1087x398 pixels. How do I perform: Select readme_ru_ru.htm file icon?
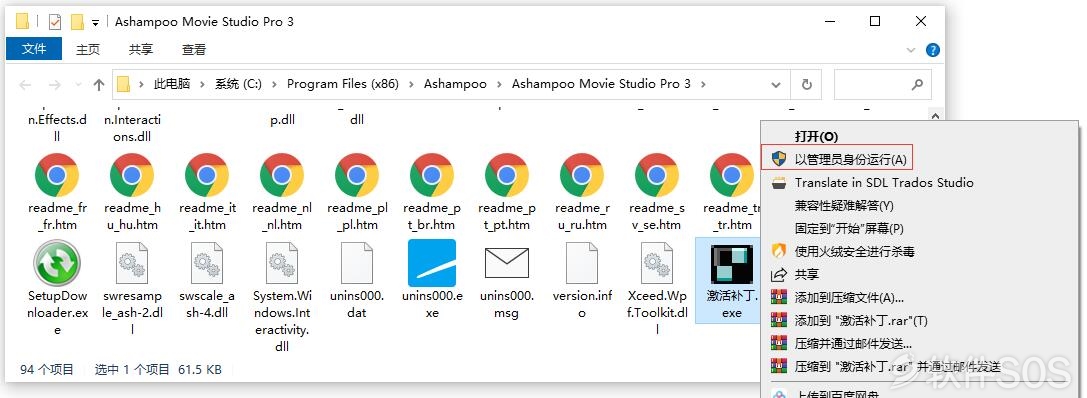(581, 175)
